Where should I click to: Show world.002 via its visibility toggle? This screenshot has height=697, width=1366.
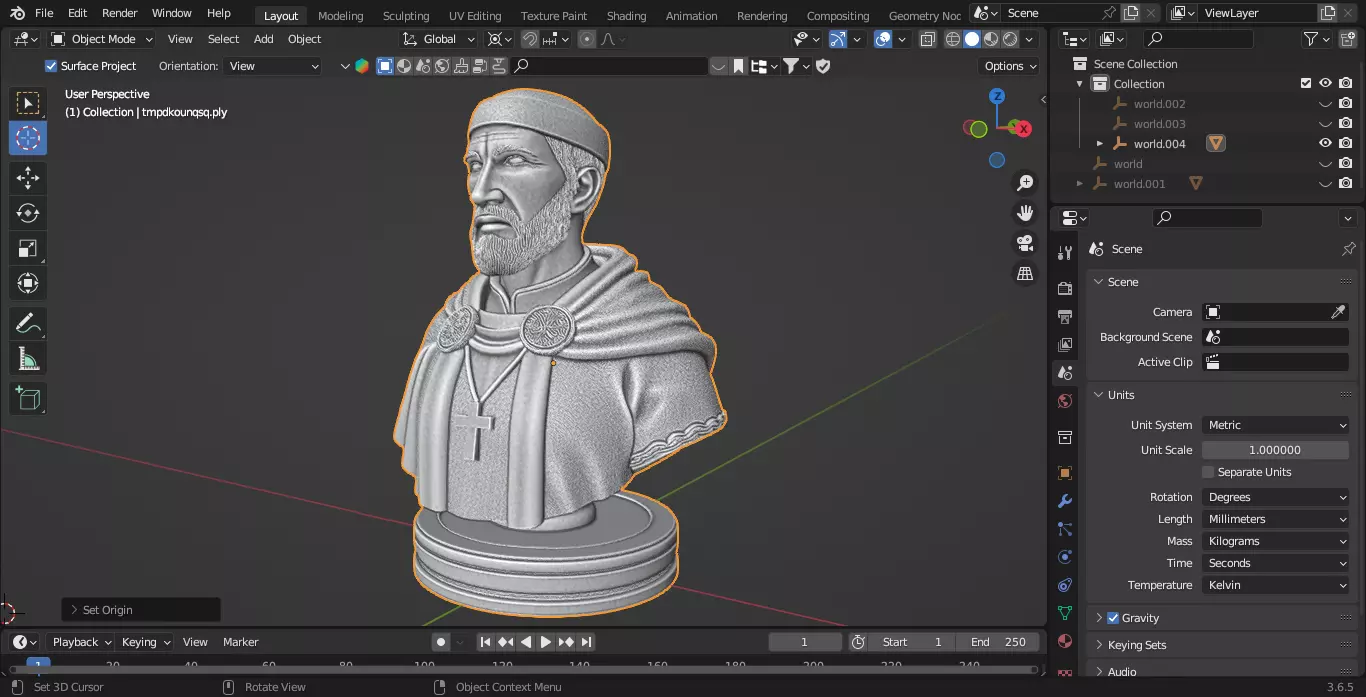pyautogui.click(x=1325, y=104)
